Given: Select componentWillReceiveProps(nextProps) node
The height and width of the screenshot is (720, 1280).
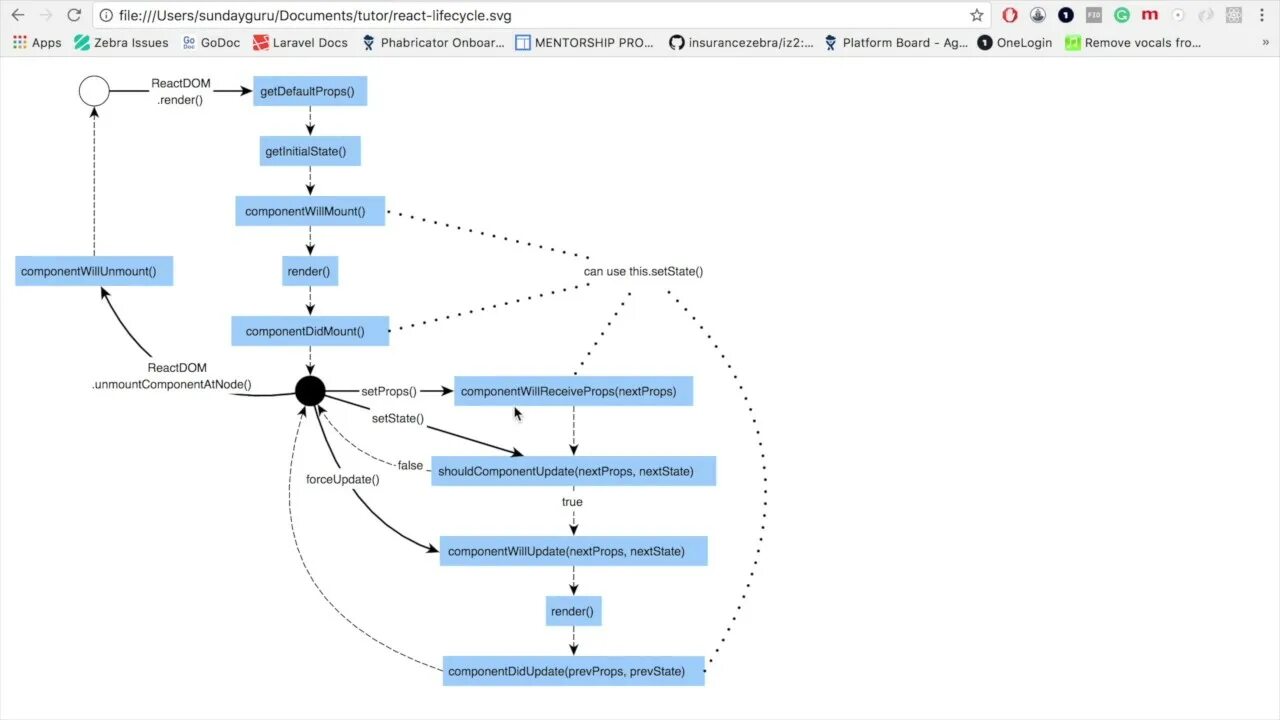Looking at the screenshot, I should pos(573,391).
